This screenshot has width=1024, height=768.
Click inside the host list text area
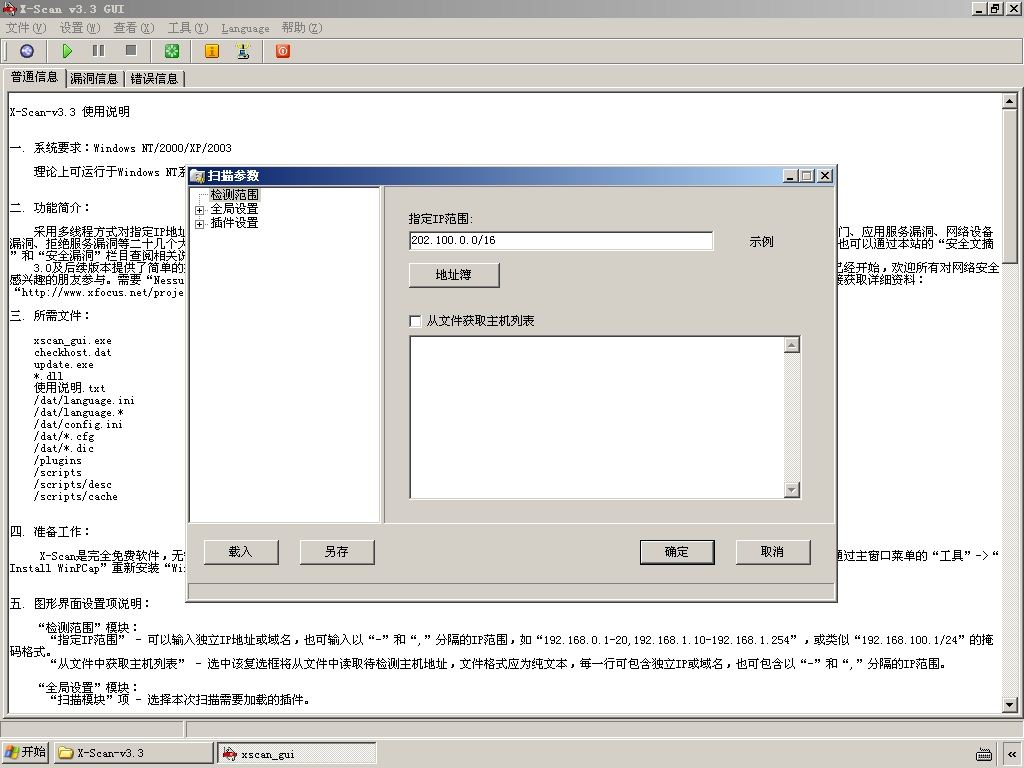(x=597, y=417)
